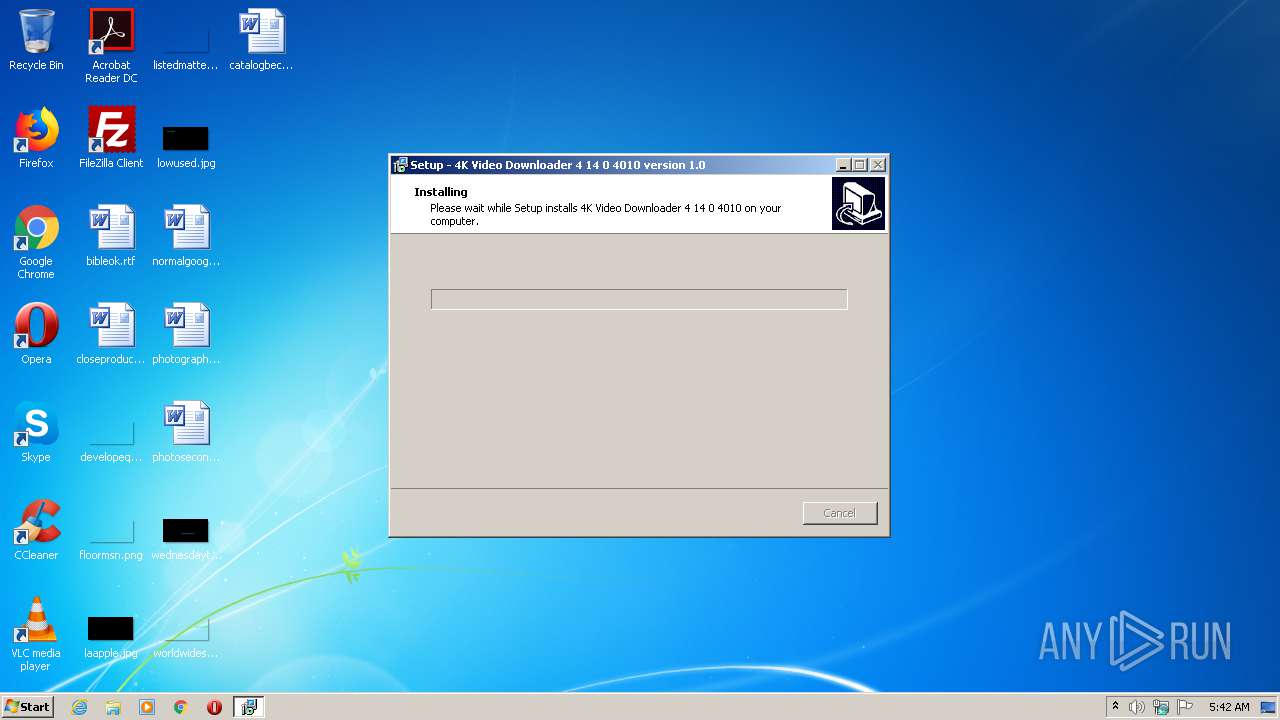Select the photograph... Word document
Viewport: 1280px width, 720px height.
pyautogui.click(x=186, y=334)
